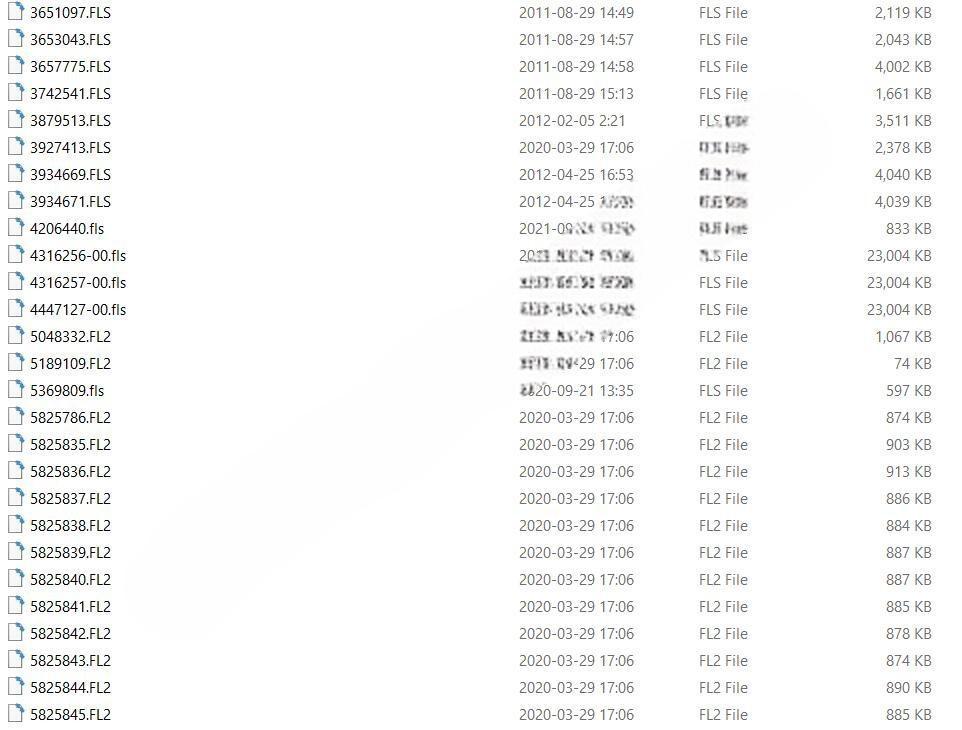Click the file icon beside 3879513.FLS
962x730 pixels.
[15, 120]
